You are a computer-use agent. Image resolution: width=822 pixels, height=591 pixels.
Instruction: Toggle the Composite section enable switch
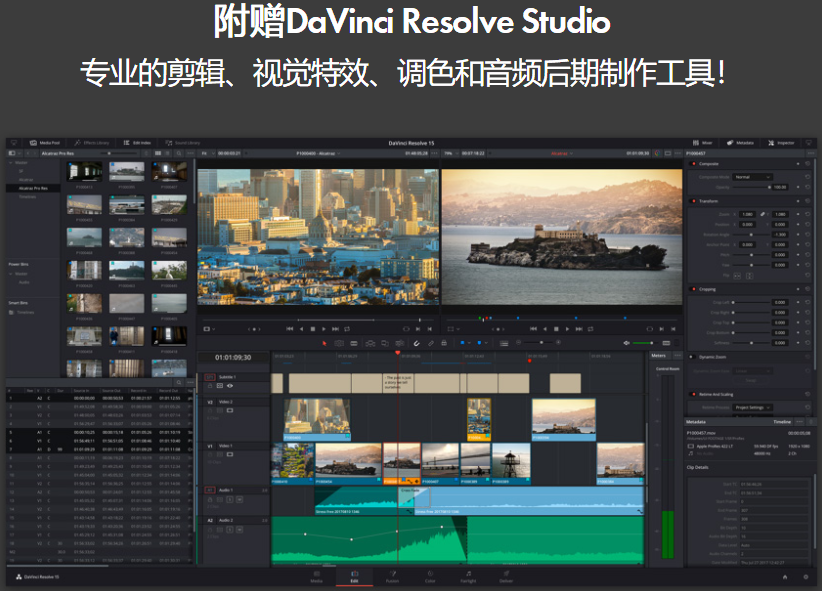pyautogui.click(x=693, y=164)
